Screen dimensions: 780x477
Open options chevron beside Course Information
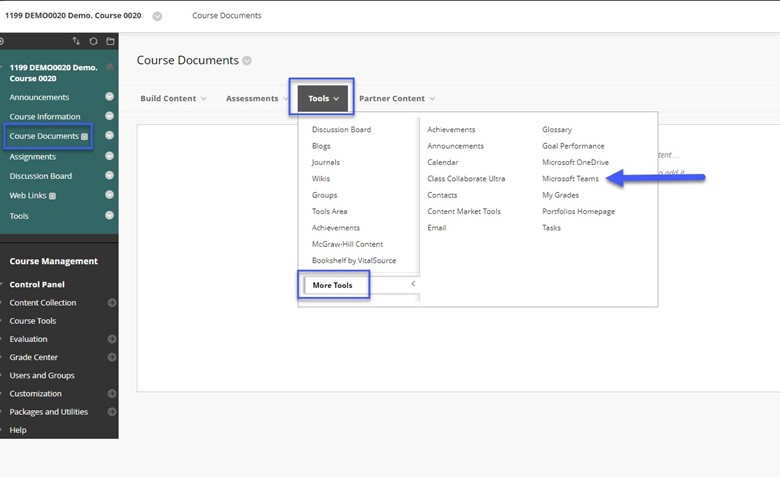109,116
